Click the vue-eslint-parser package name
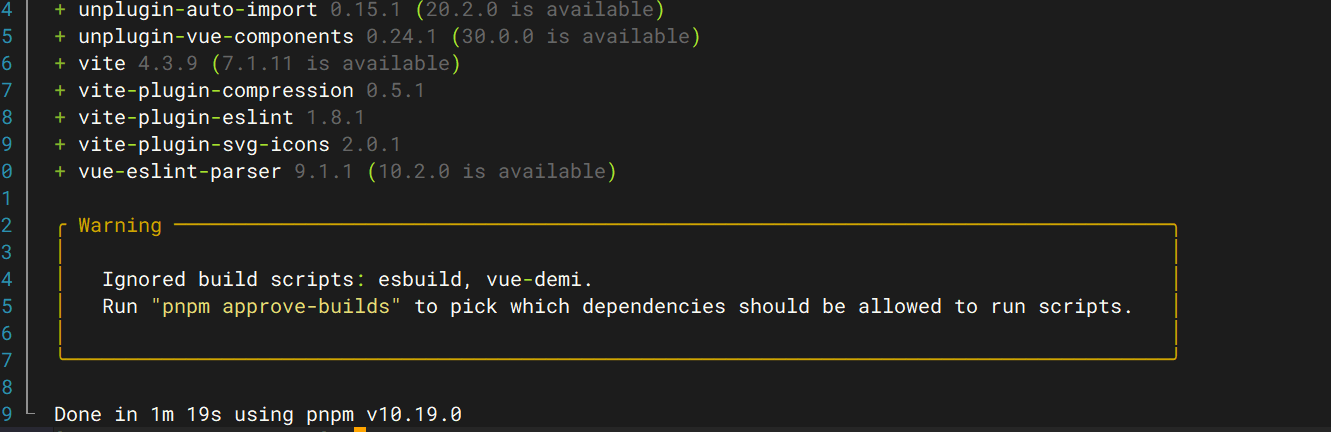 point(180,172)
